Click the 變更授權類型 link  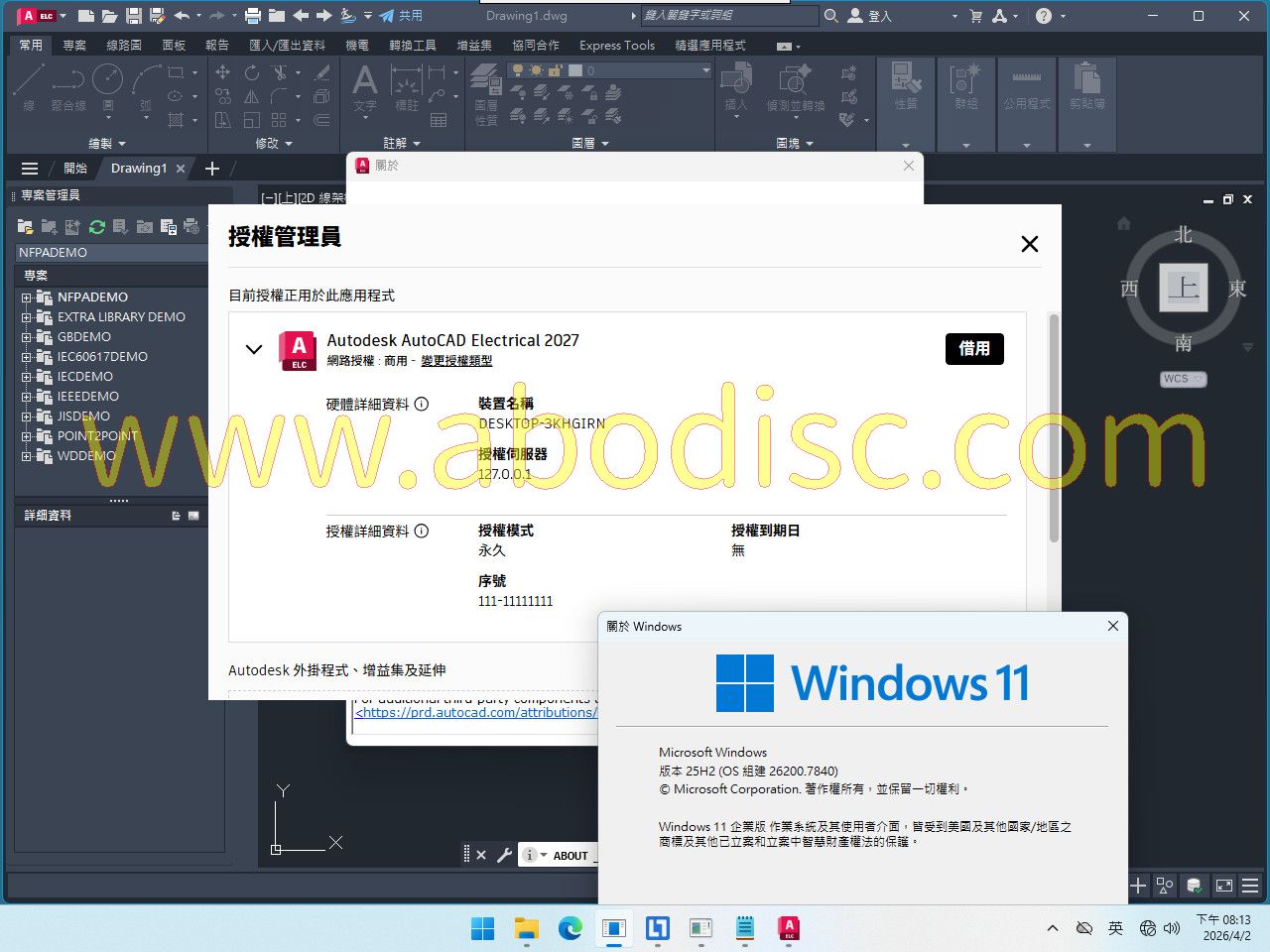[456, 361]
